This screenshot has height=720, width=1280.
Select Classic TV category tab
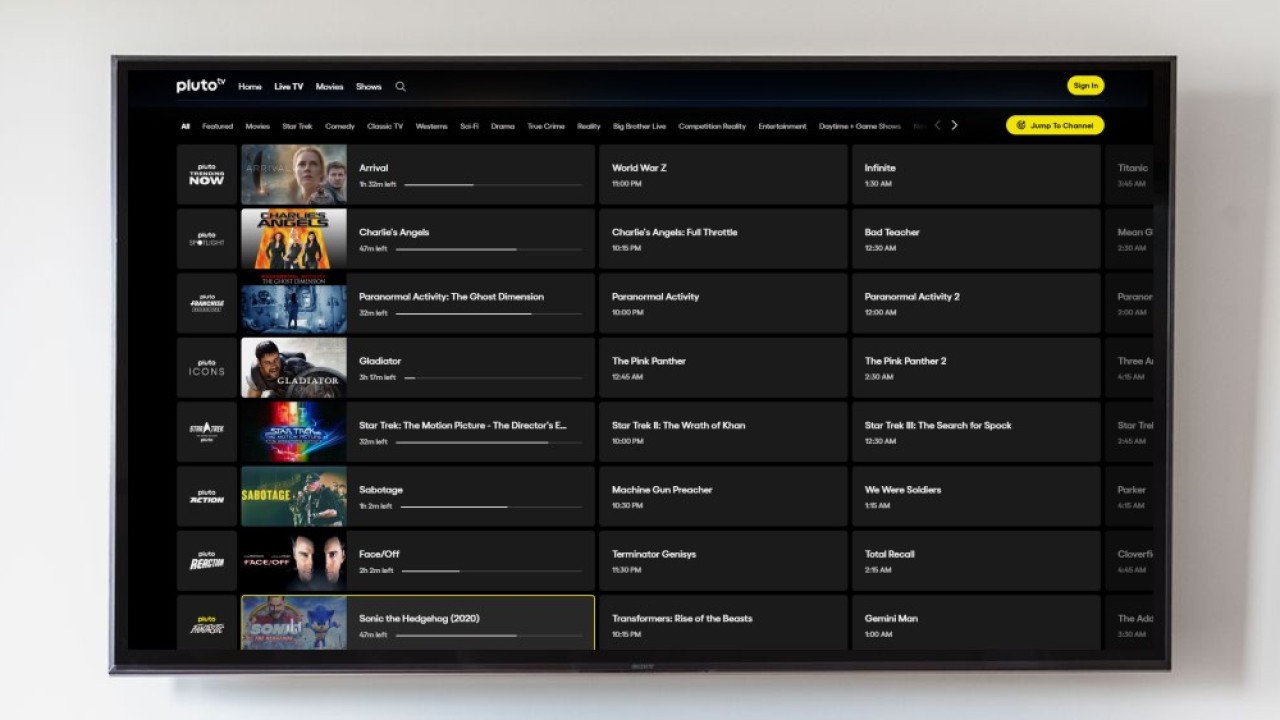(385, 127)
